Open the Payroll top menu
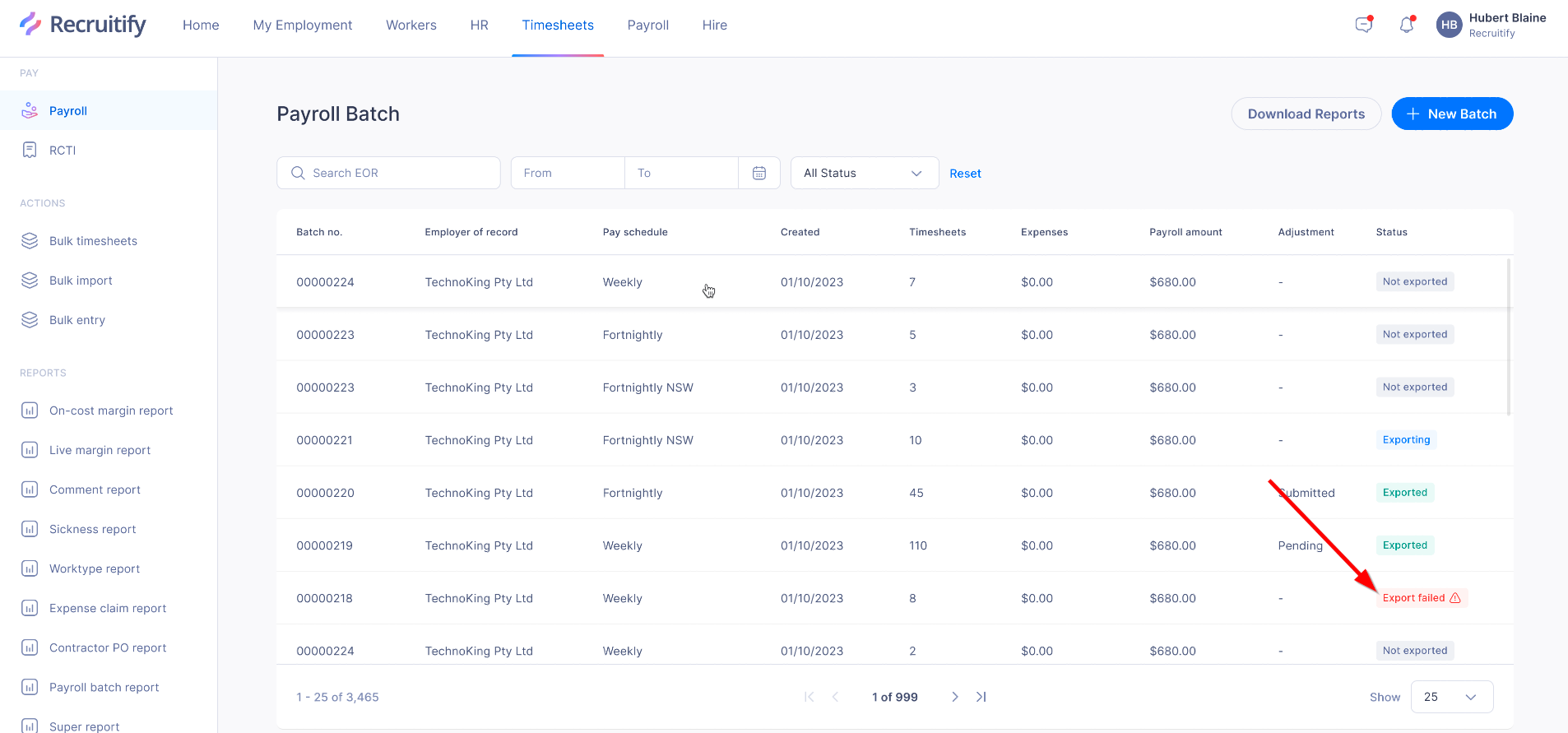 (648, 25)
